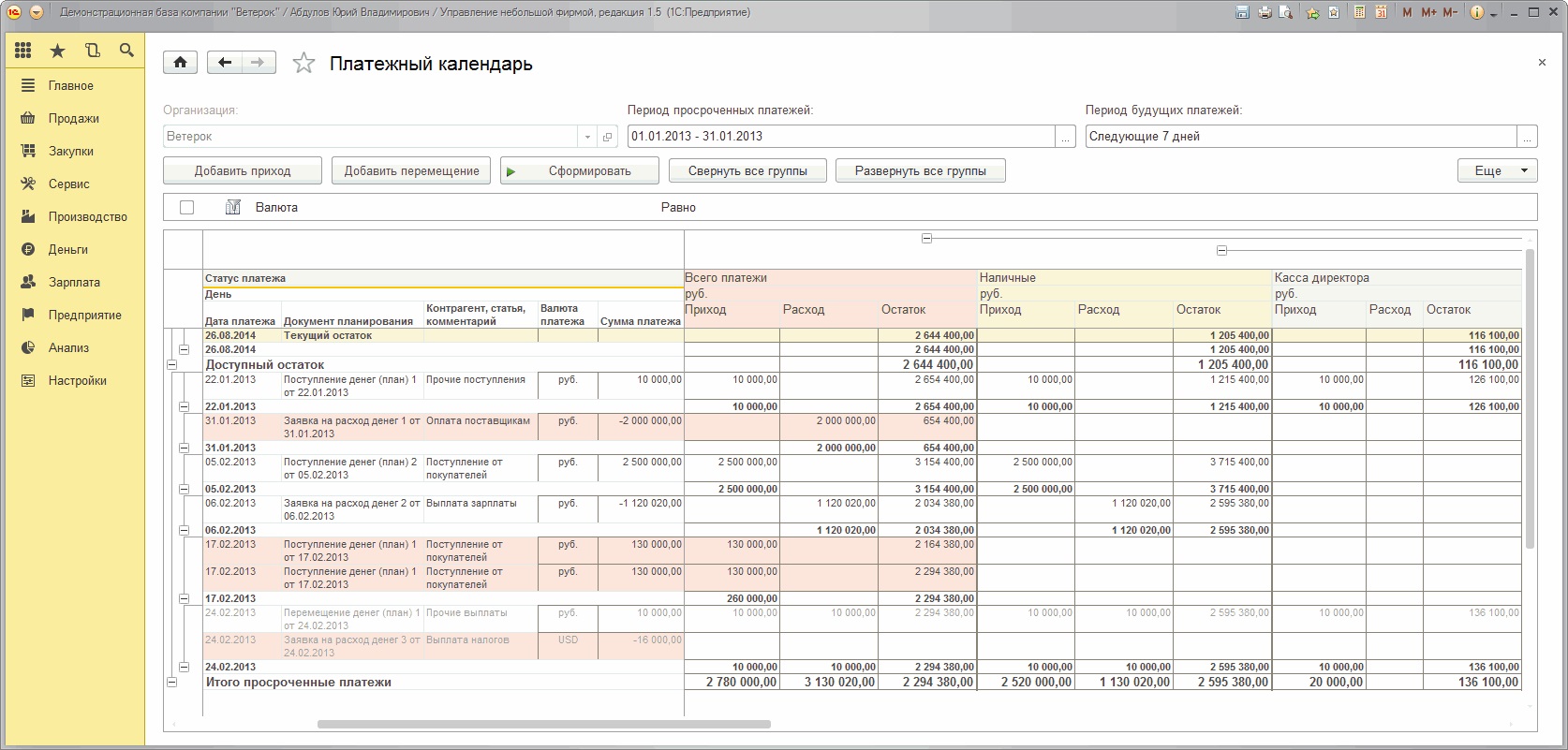Click the print icon in the title bar
The width and height of the screenshot is (1568, 750).
1265,12
